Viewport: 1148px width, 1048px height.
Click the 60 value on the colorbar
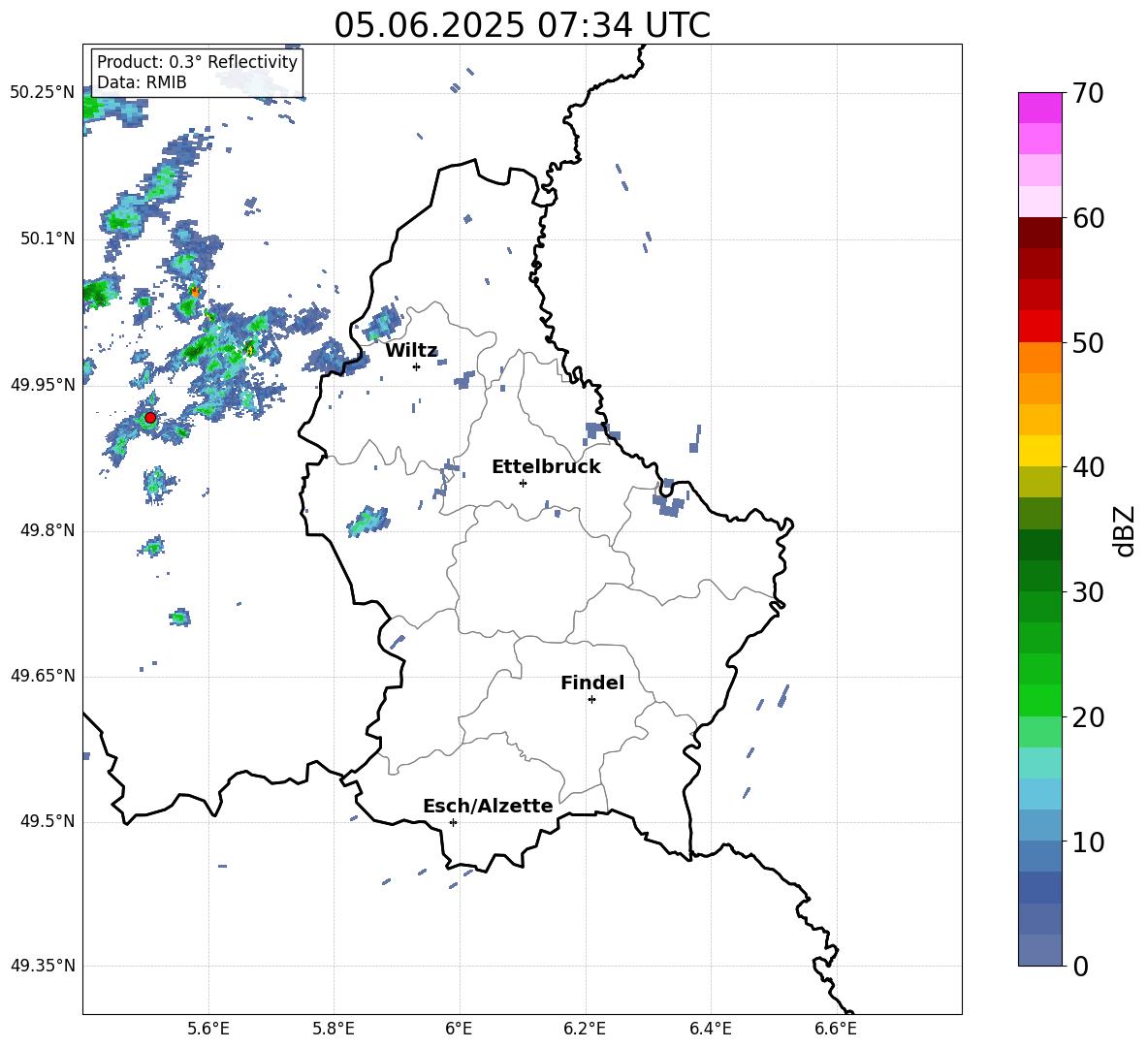[1089, 218]
